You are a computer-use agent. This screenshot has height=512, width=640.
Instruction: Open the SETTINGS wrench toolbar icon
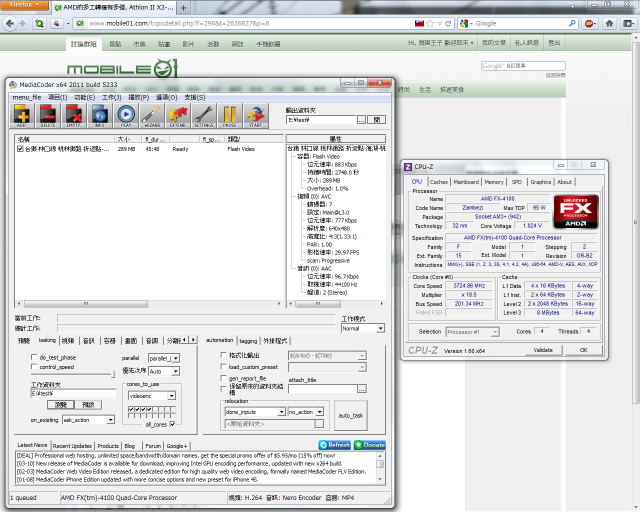tap(204, 116)
